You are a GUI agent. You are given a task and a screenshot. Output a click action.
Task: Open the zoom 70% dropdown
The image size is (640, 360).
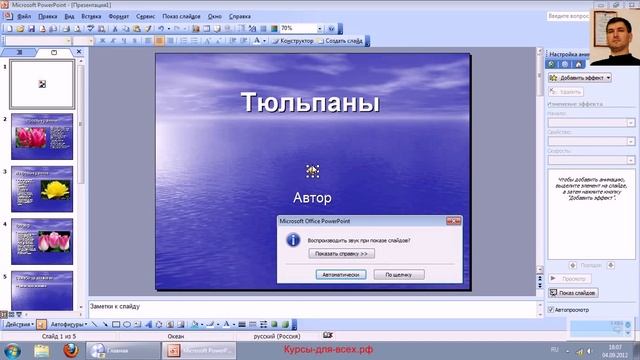pyautogui.click(x=320, y=29)
